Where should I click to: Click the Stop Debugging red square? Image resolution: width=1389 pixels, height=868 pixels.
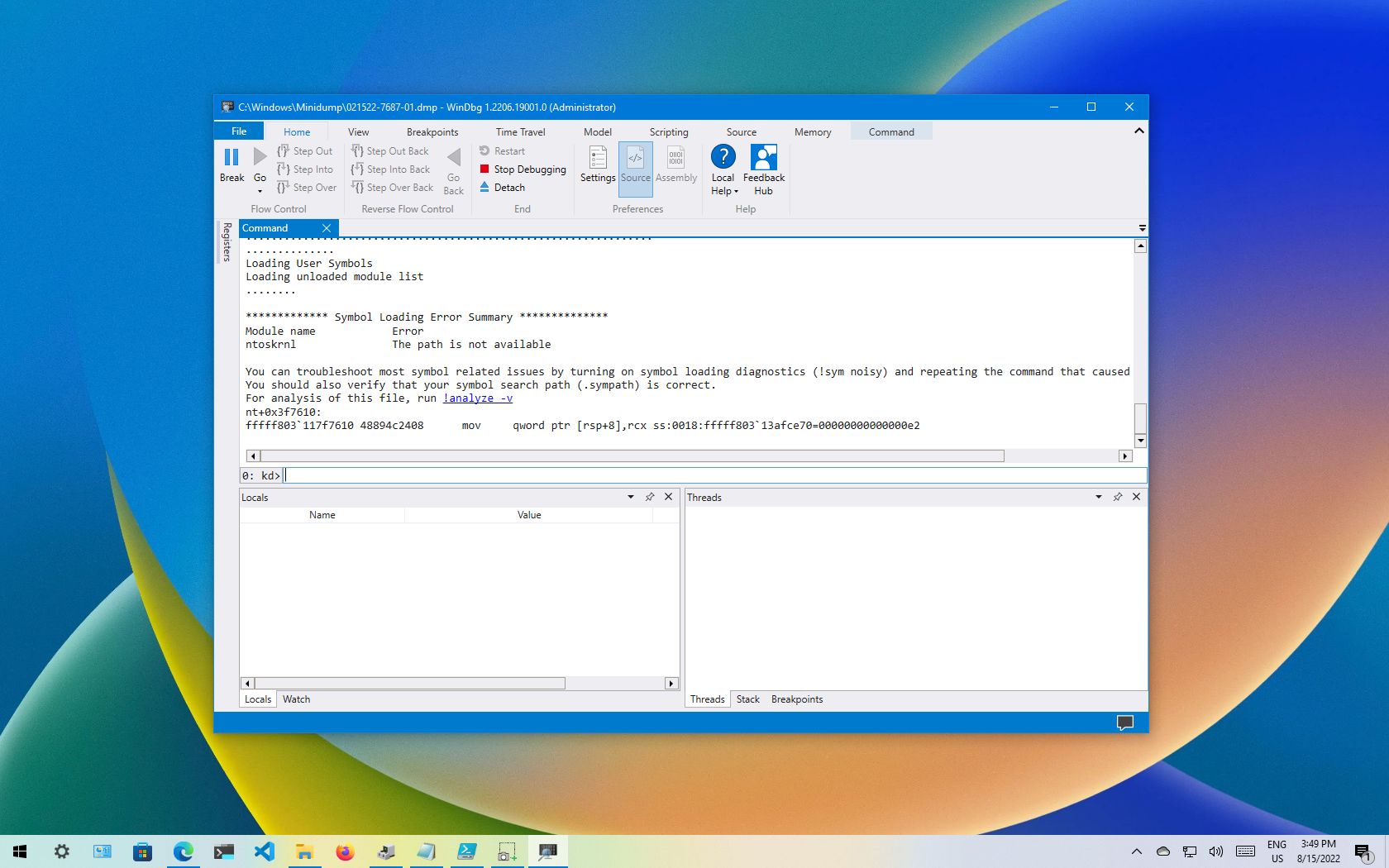(x=484, y=169)
